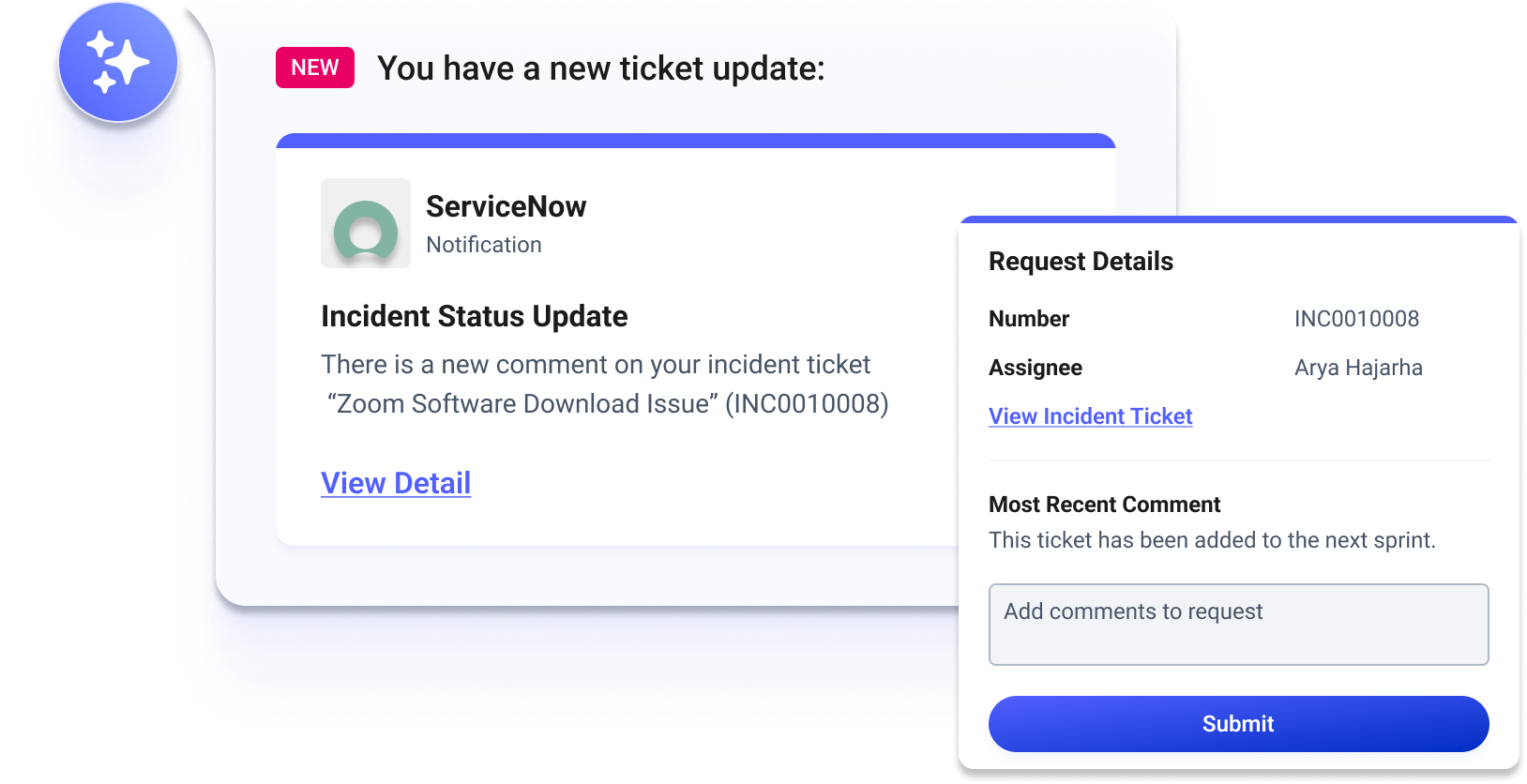Open the ServiceNow sender name
Screen dimensions: 1527x784
pos(506,206)
